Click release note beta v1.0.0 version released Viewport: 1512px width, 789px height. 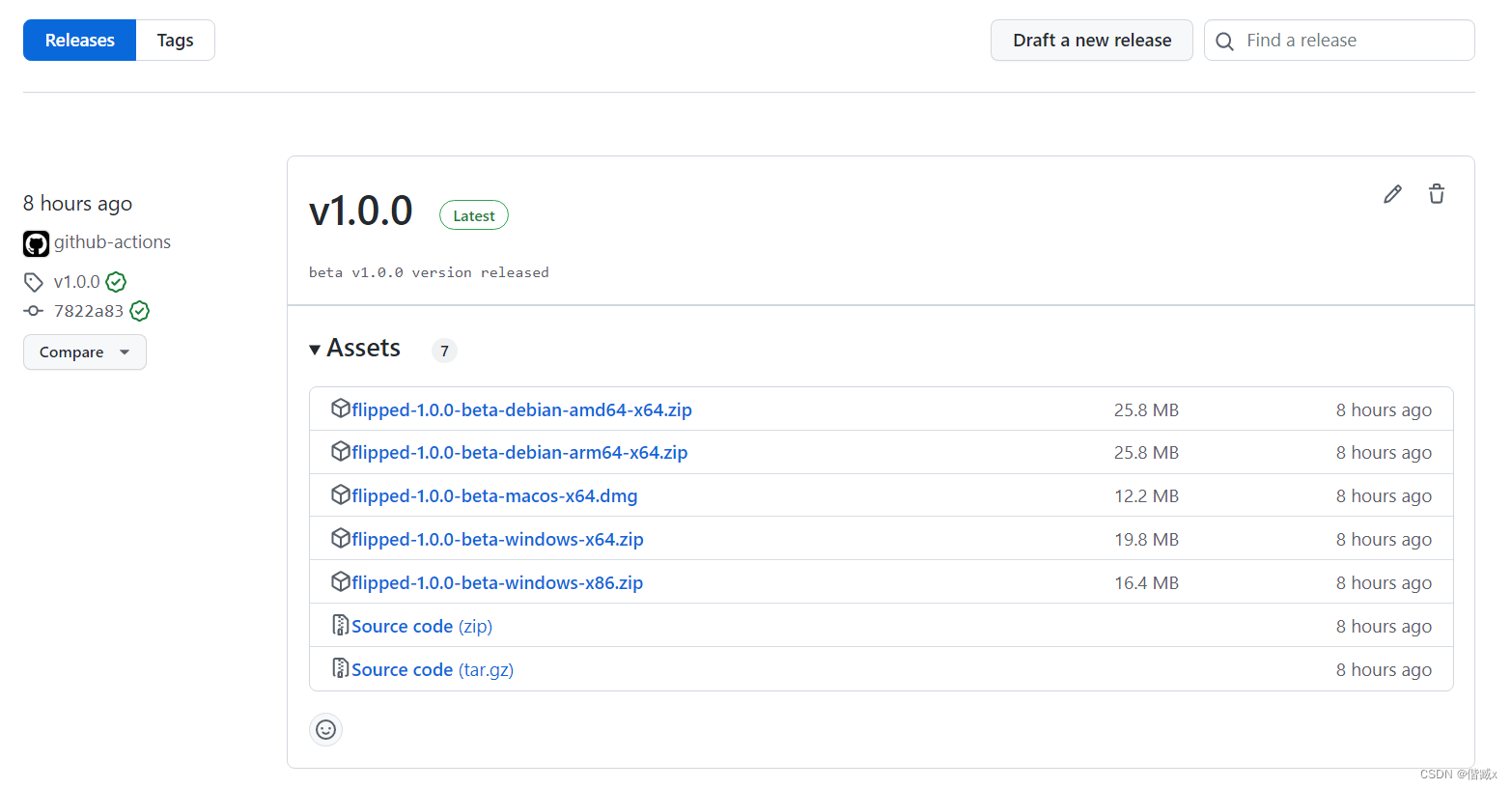[429, 272]
